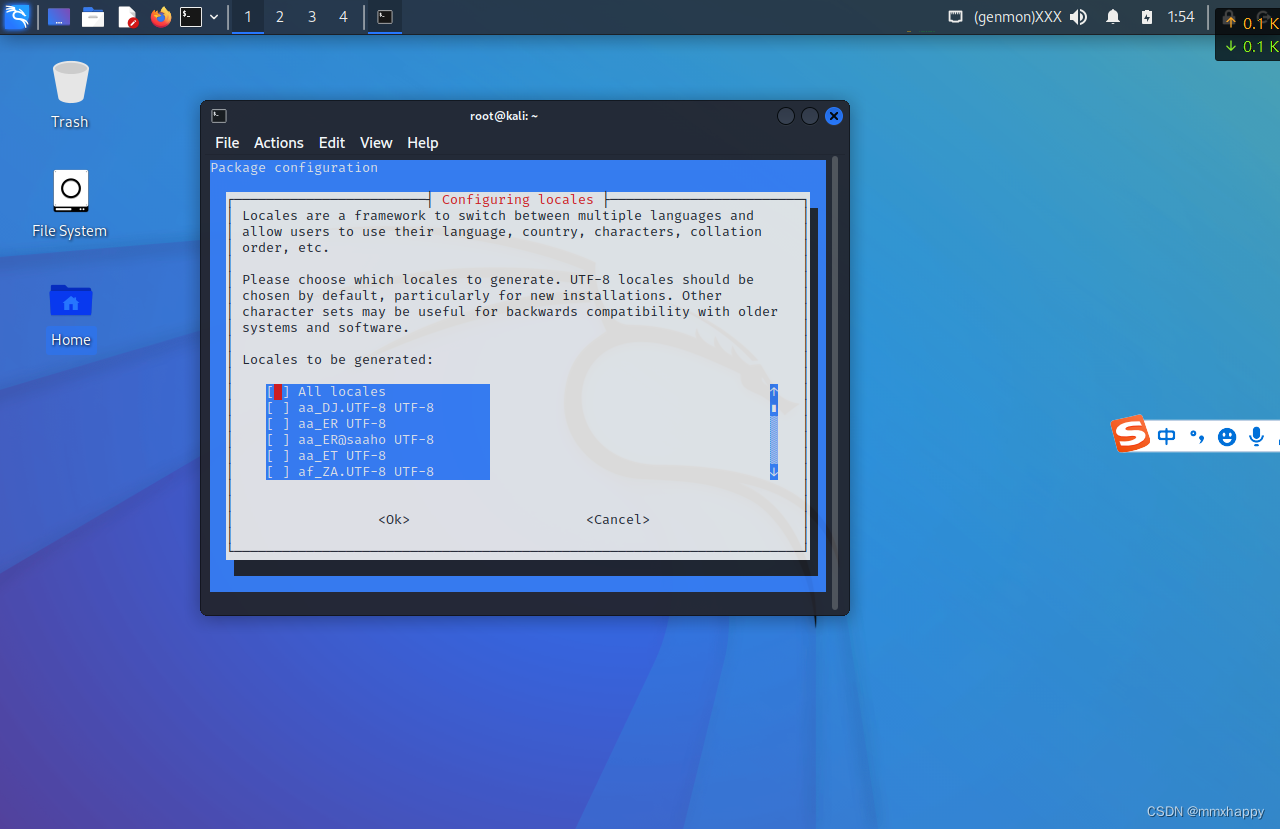
Task: Open the Sogou emoji smiley icon
Action: pyautogui.click(x=1227, y=437)
